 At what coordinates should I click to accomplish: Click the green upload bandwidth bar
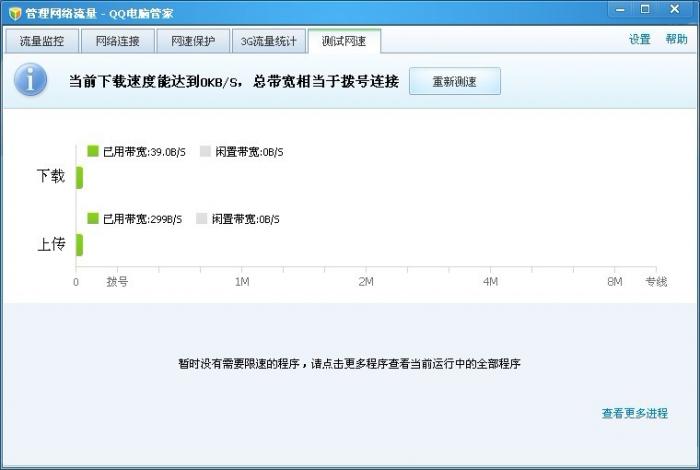coord(79,245)
